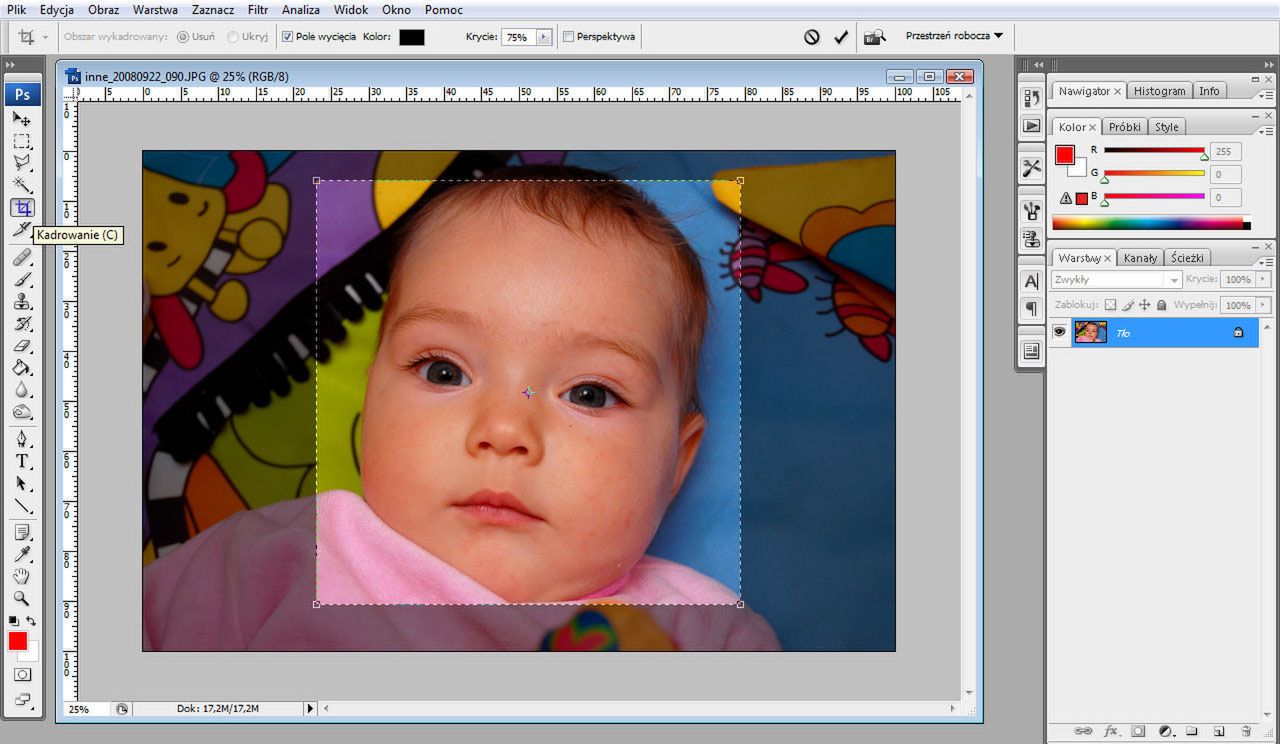
Task: Select the Zoom magnifier tool
Action: point(22,598)
